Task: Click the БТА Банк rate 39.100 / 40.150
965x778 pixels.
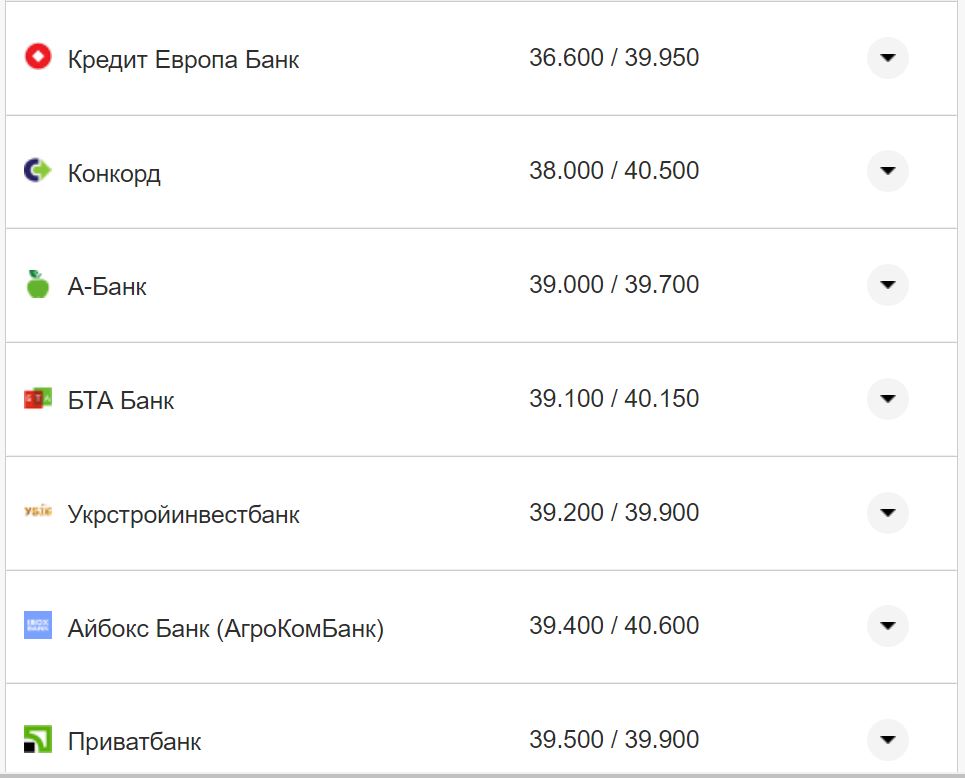Action: [614, 399]
